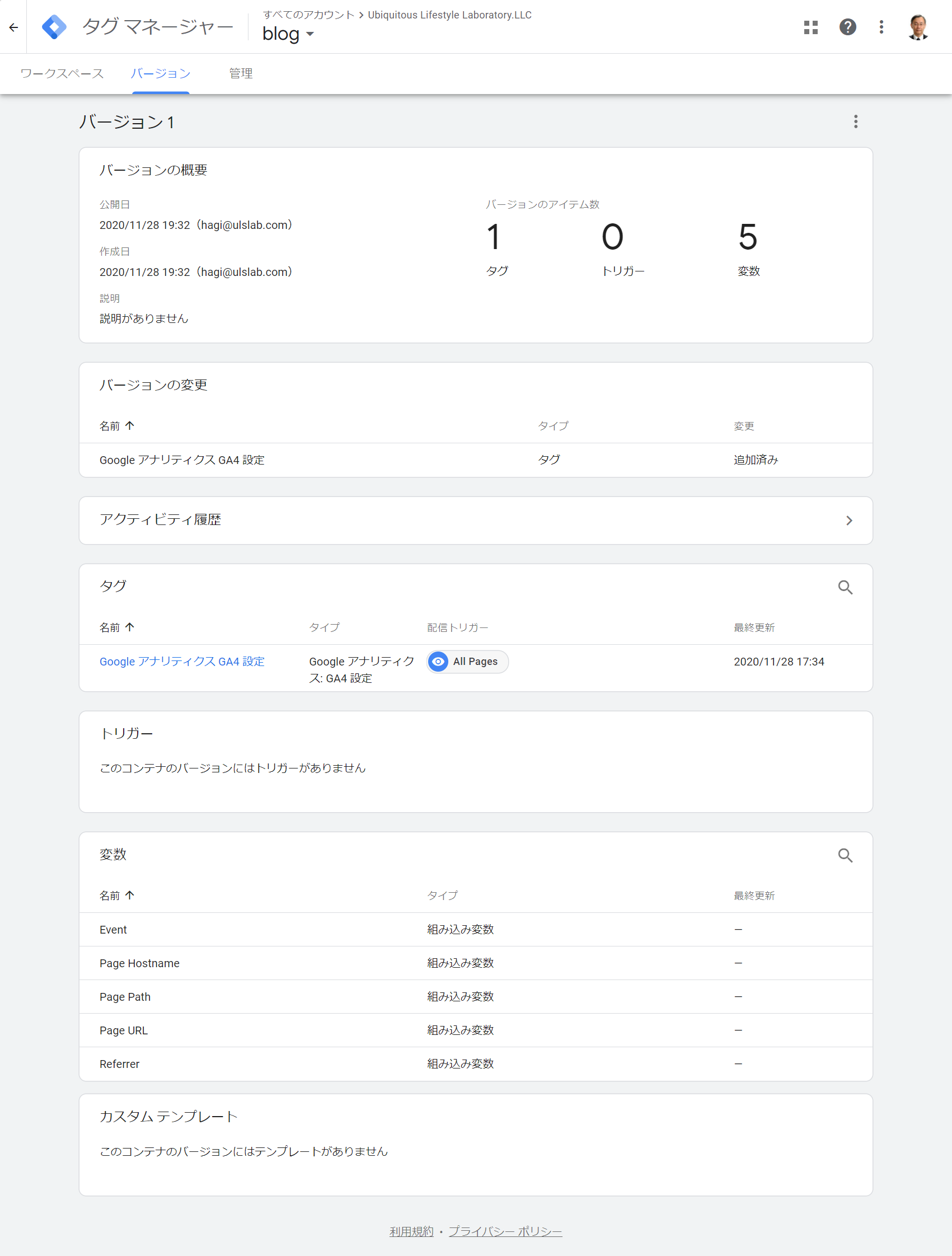This screenshot has height=1256, width=952.
Task: Click タイプ column header in tags table
Action: pos(324,627)
